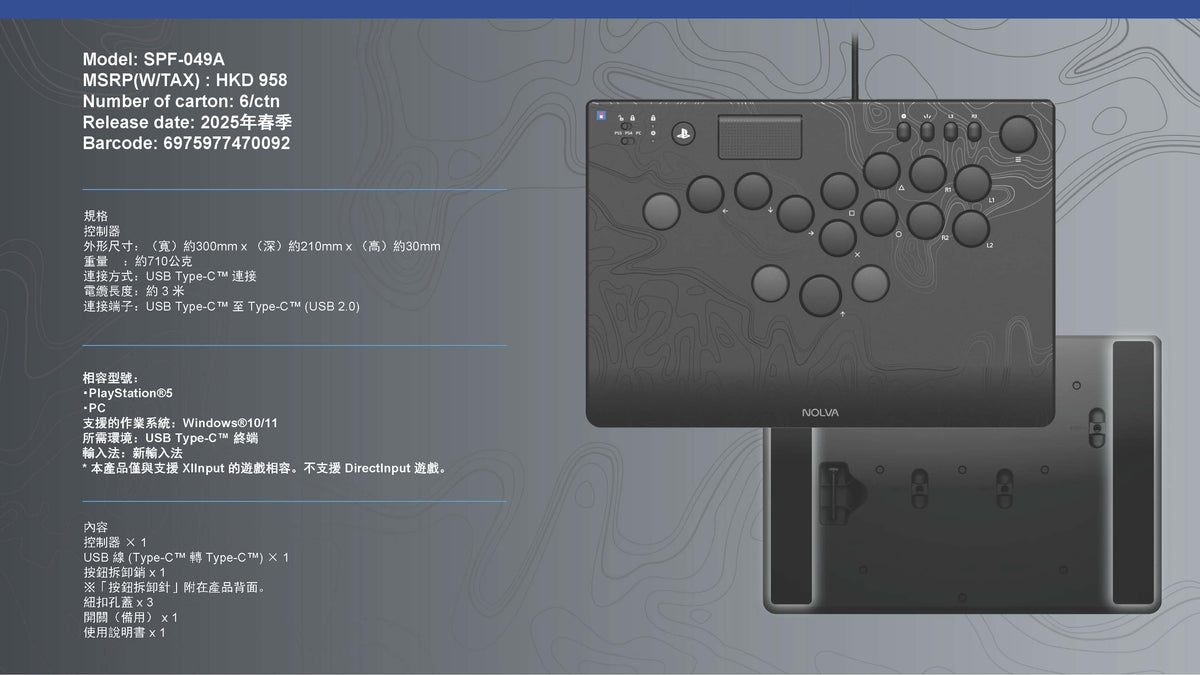
Task: Click the "控制器 × 1" contents line
Action: [x=115, y=542]
